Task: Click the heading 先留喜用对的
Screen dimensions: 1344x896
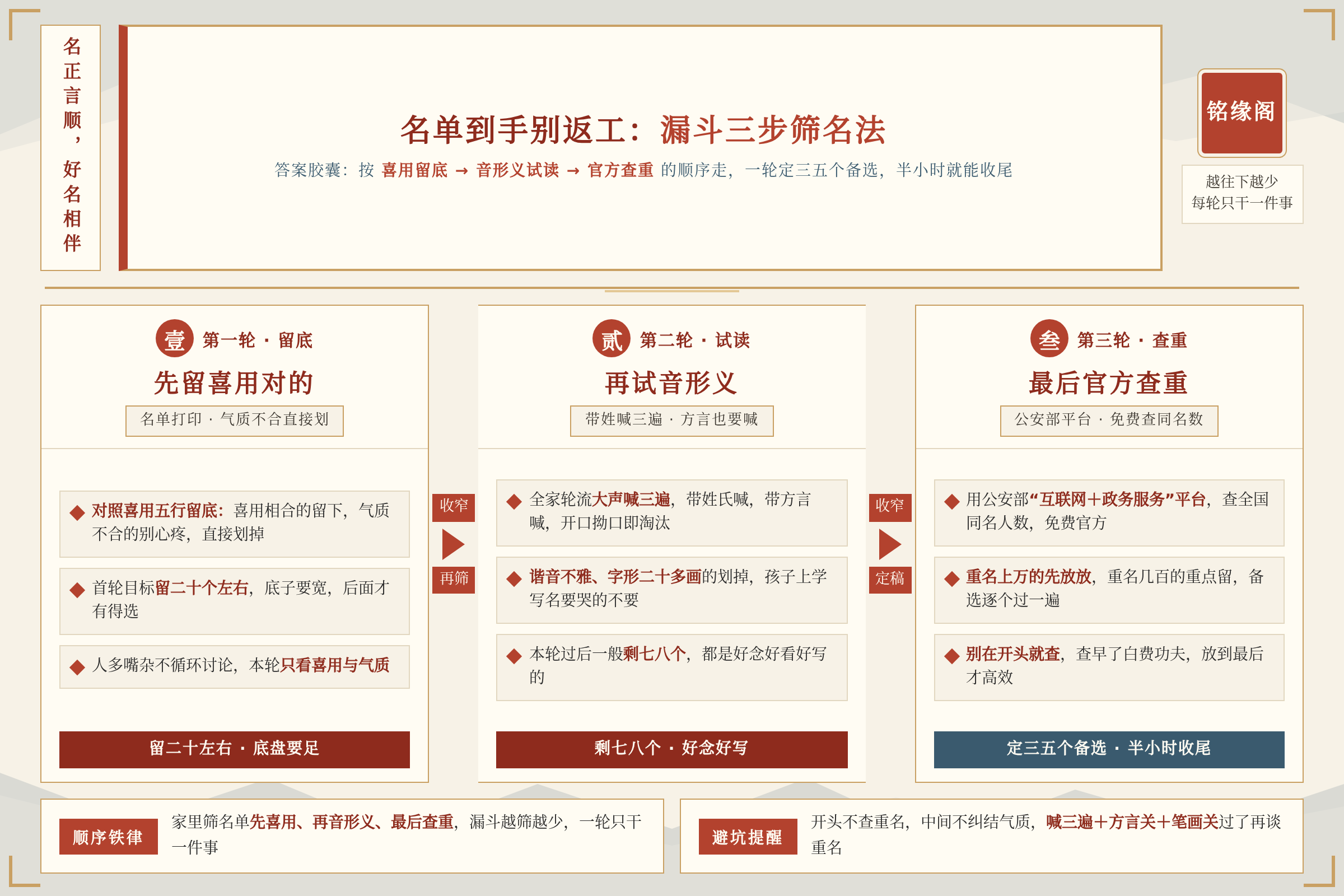Action: tap(234, 383)
